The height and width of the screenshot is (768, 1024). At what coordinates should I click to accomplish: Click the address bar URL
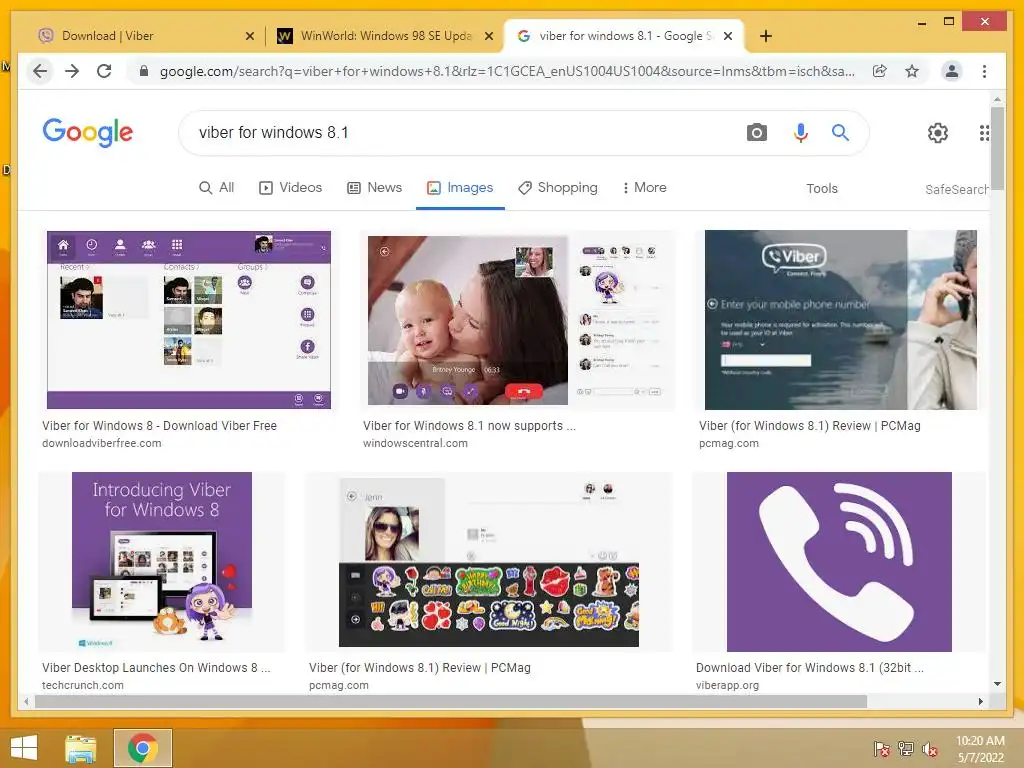tap(507, 71)
